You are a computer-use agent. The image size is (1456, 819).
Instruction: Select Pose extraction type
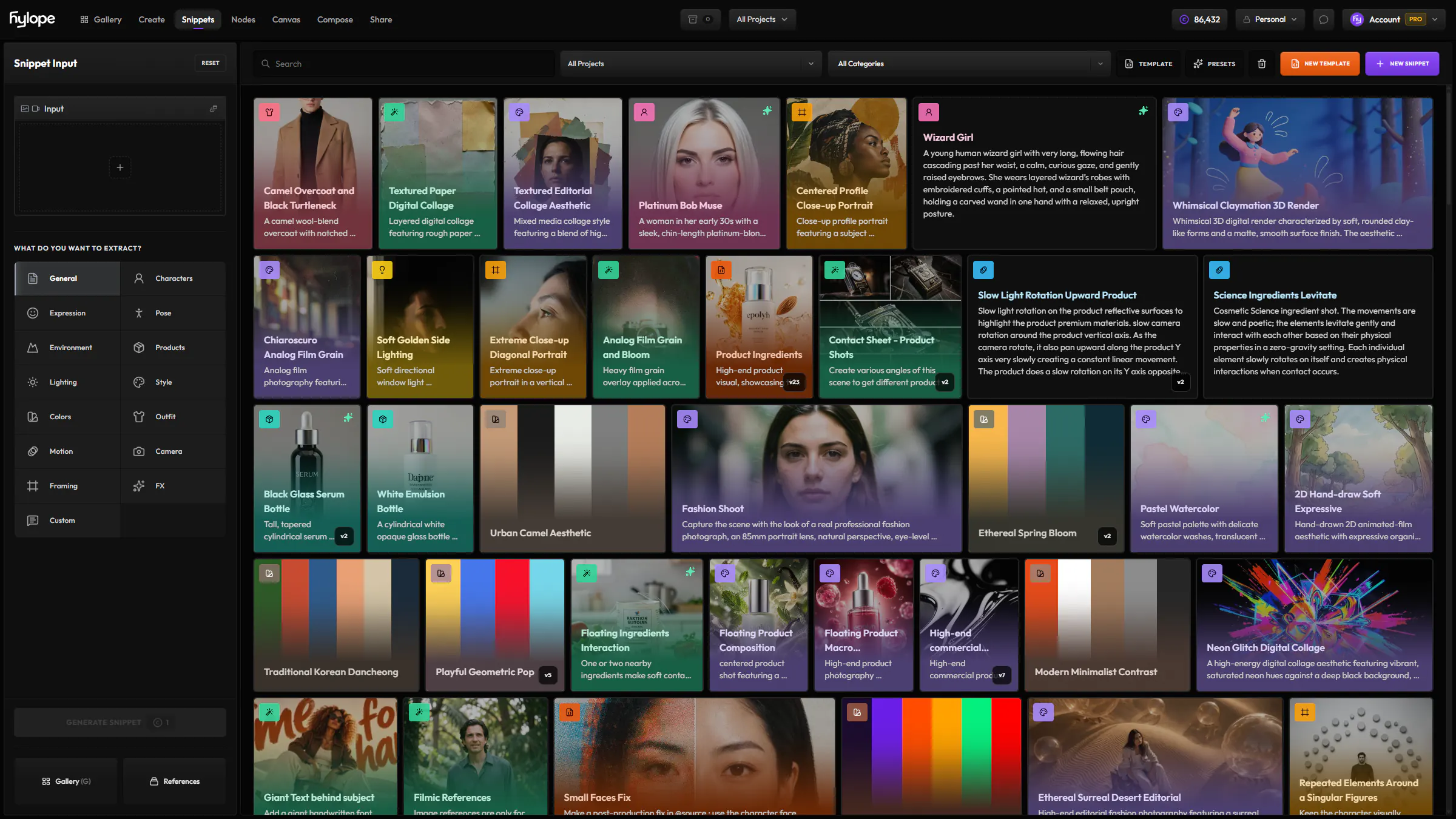click(174, 313)
